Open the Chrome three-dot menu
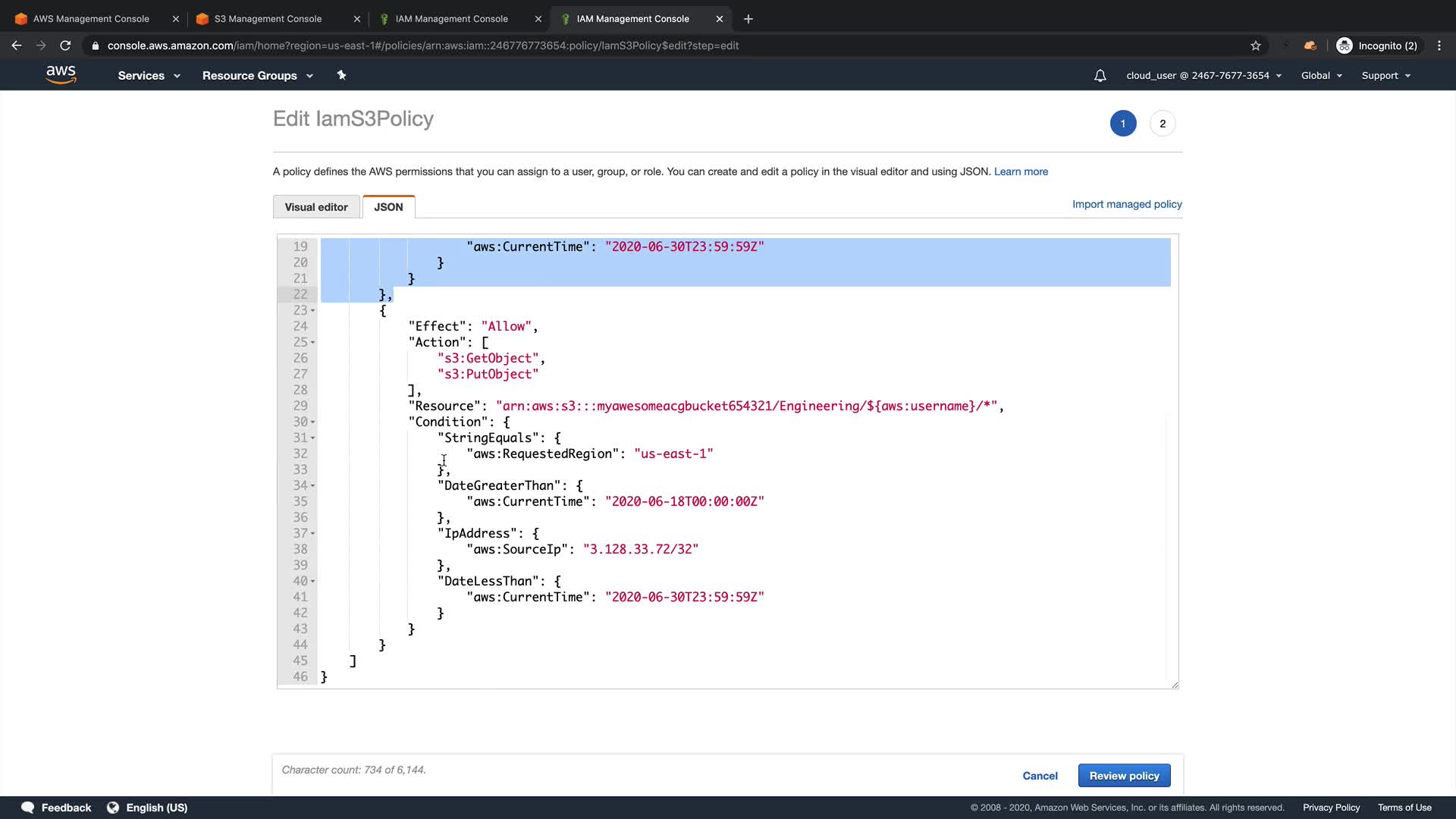 (x=1439, y=45)
